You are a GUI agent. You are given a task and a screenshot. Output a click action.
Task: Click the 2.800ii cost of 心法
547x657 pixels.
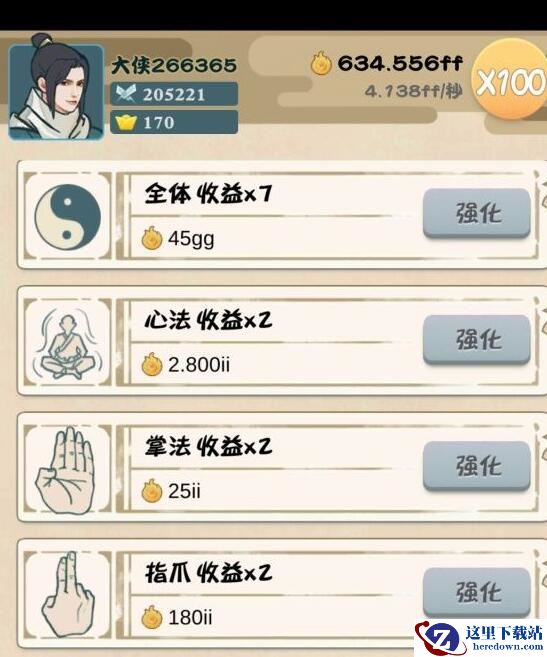point(199,365)
